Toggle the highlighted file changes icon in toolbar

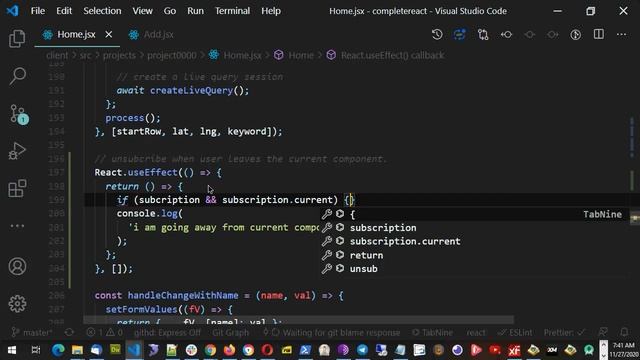click(x=460, y=35)
